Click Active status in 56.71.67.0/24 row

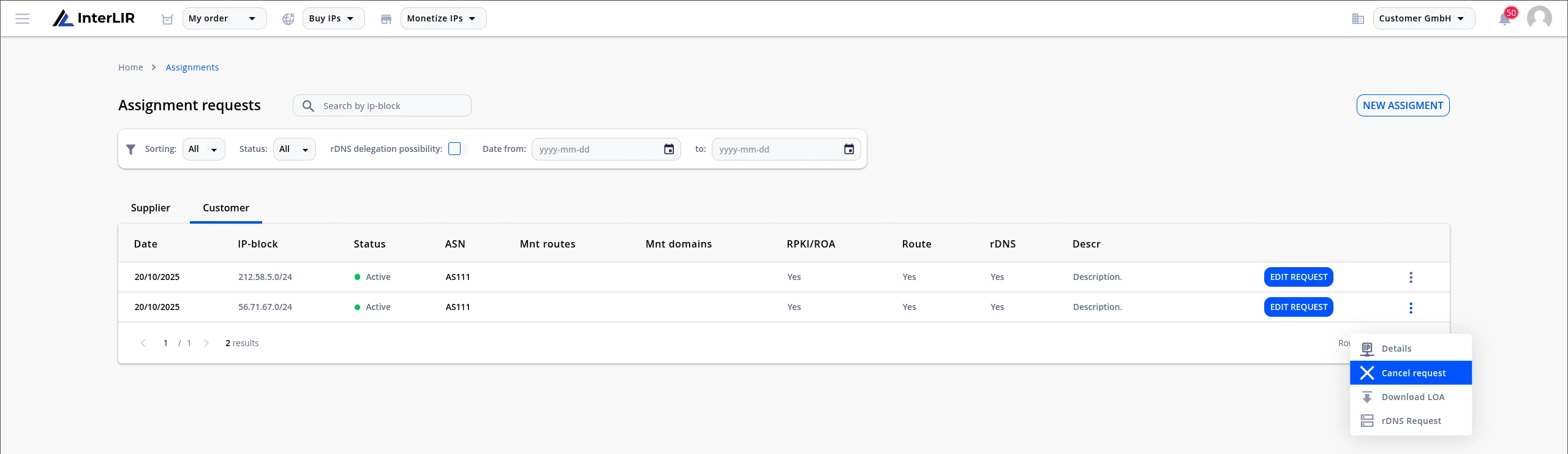point(372,307)
